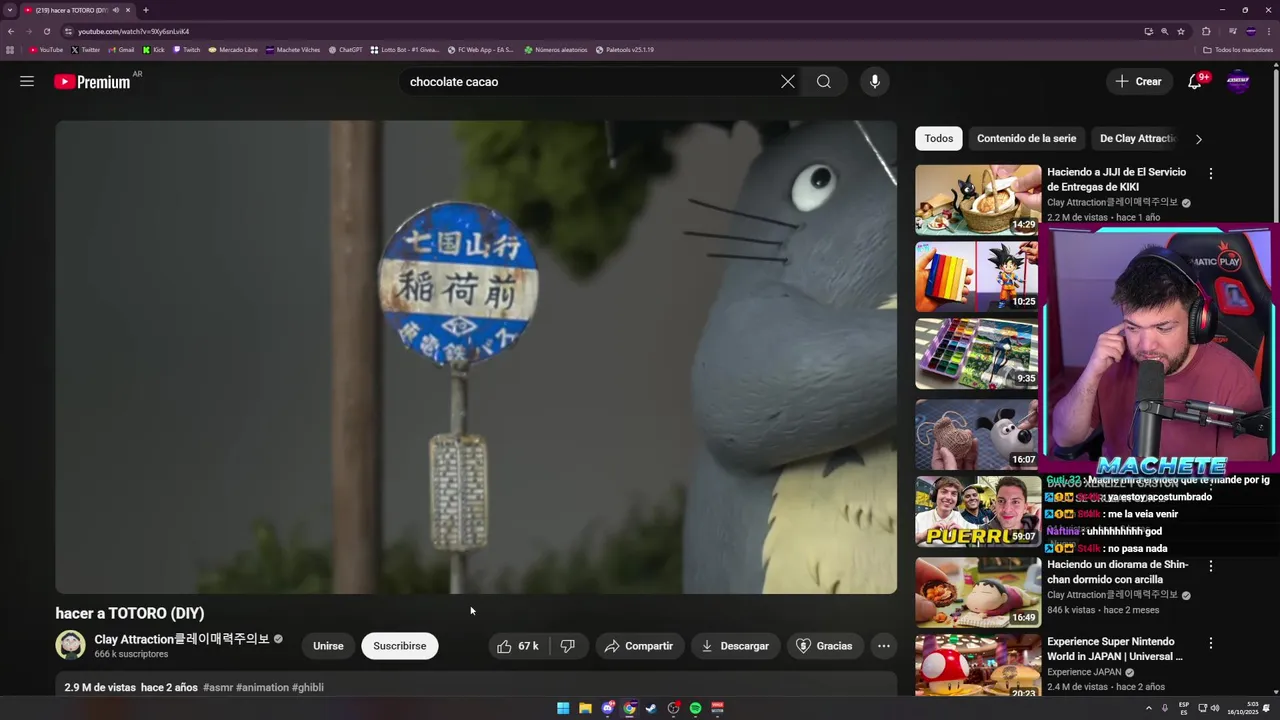Viewport: 1280px width, 720px height.
Task: Dislike the video with thumbs down
Action: point(568,646)
